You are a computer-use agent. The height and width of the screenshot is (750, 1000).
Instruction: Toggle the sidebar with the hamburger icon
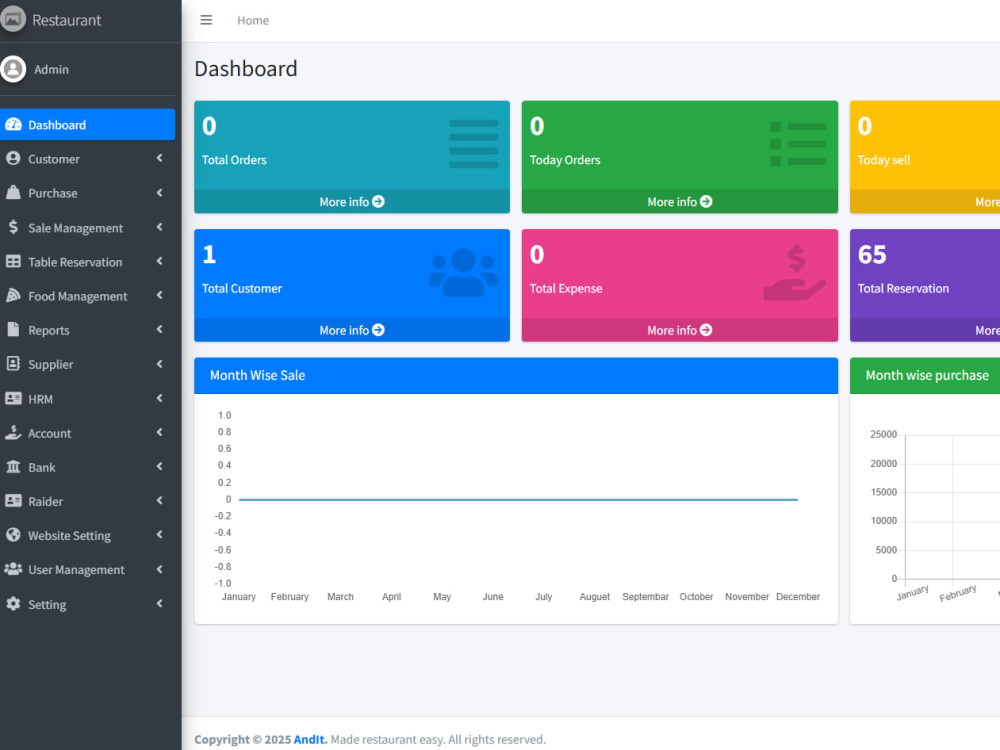[206, 20]
